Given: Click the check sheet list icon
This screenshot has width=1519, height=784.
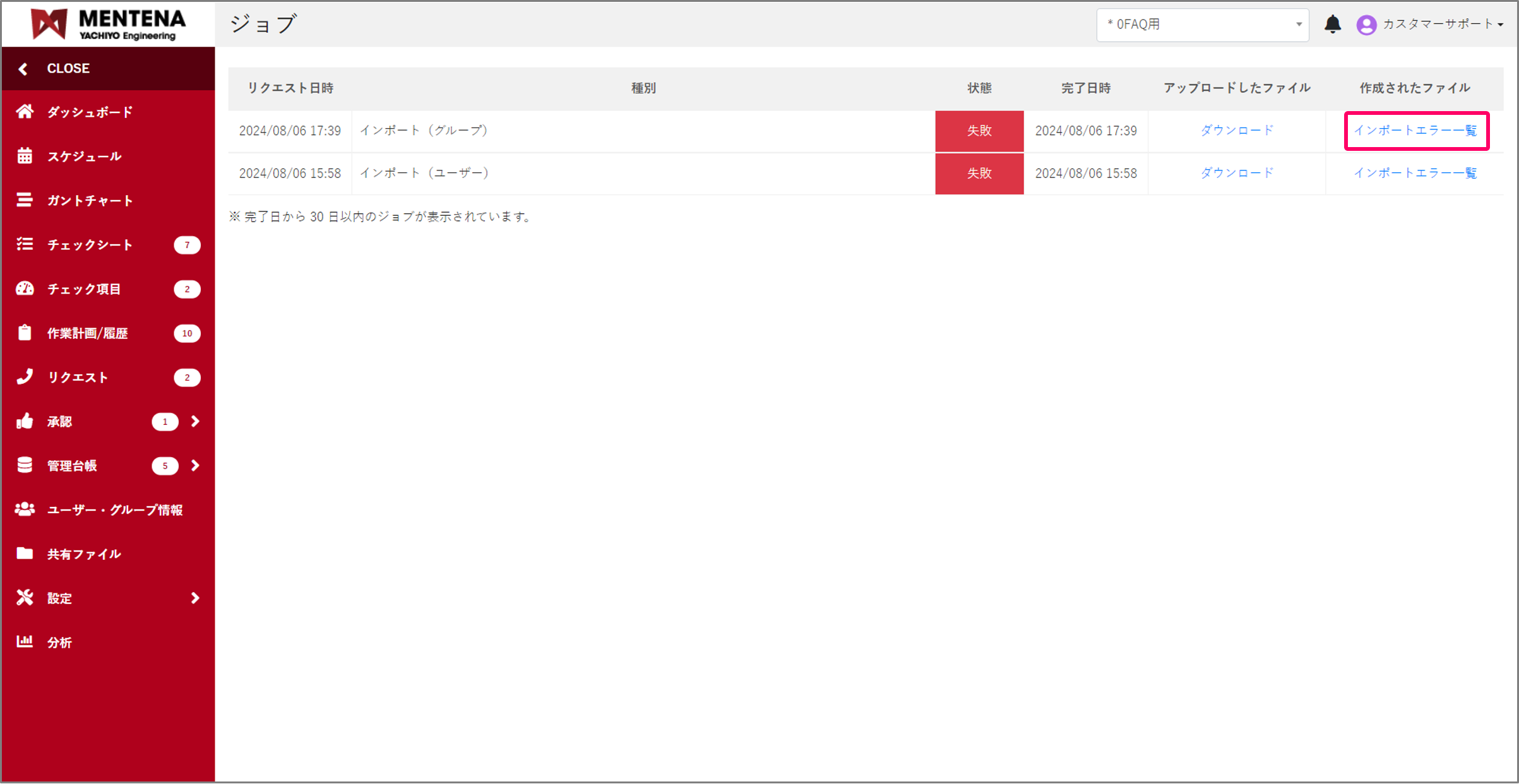Looking at the screenshot, I should [25, 244].
